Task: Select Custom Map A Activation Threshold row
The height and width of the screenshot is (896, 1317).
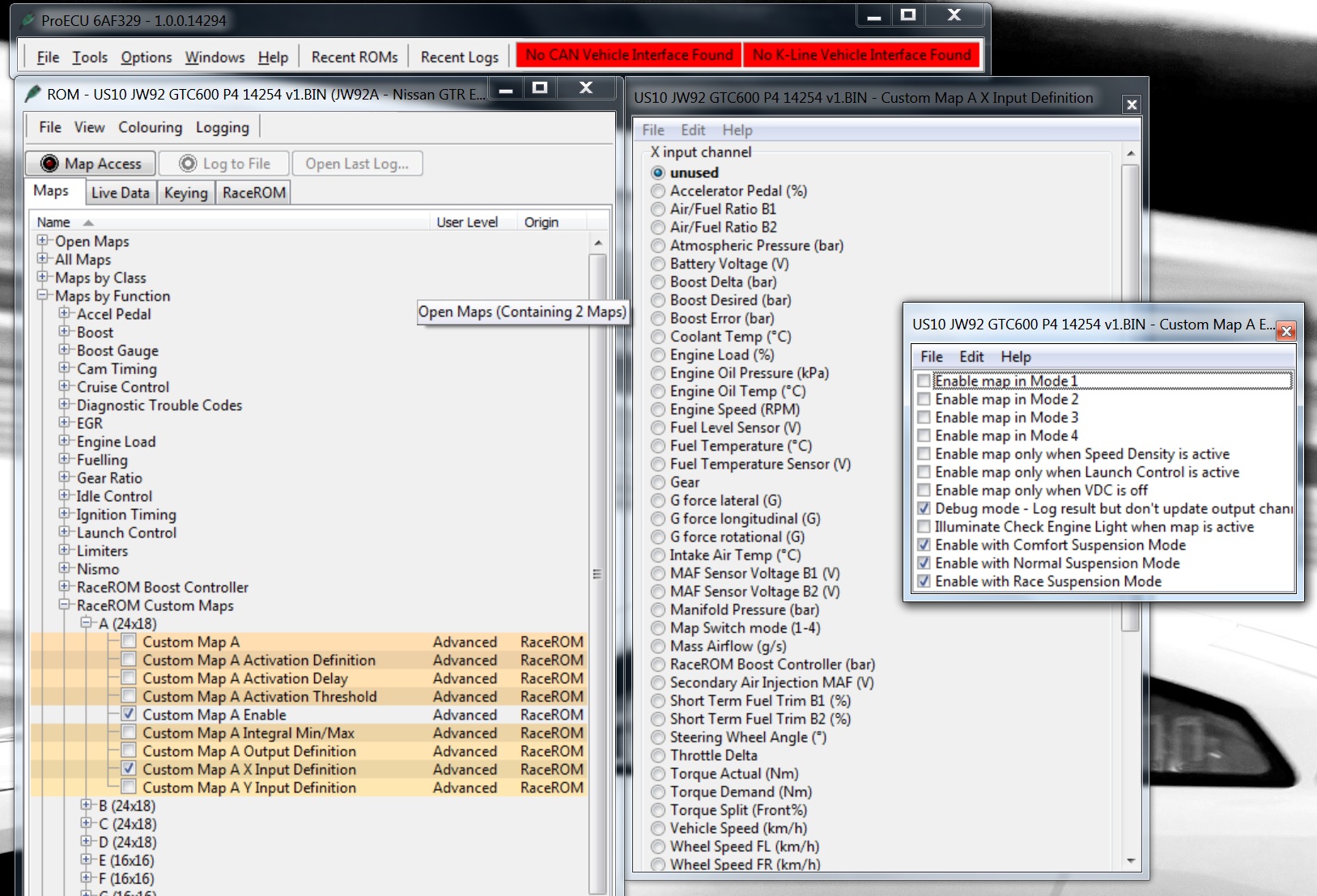Action: [x=308, y=696]
